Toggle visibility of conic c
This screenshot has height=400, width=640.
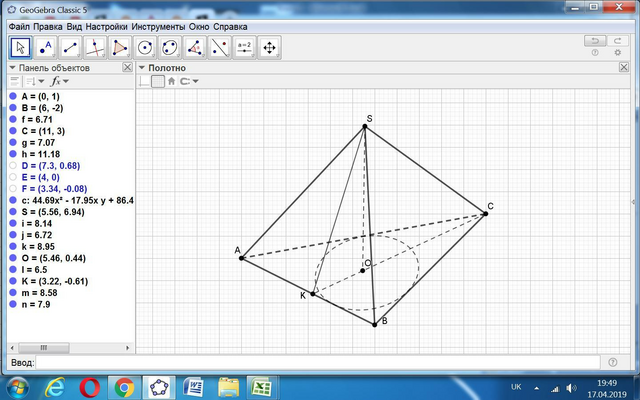(x=13, y=200)
